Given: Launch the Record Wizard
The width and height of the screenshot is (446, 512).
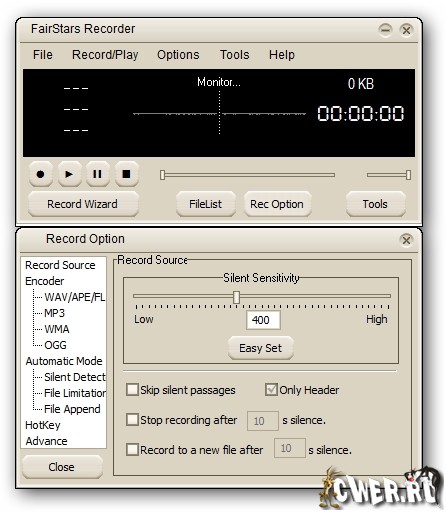Looking at the screenshot, I should (83, 204).
